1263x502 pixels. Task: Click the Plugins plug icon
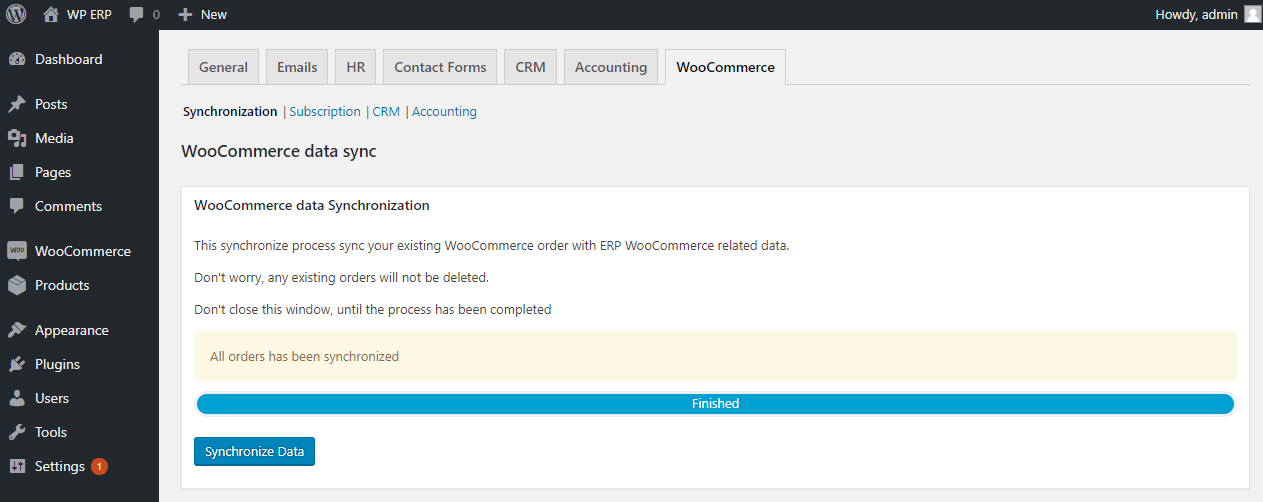tap(17, 364)
